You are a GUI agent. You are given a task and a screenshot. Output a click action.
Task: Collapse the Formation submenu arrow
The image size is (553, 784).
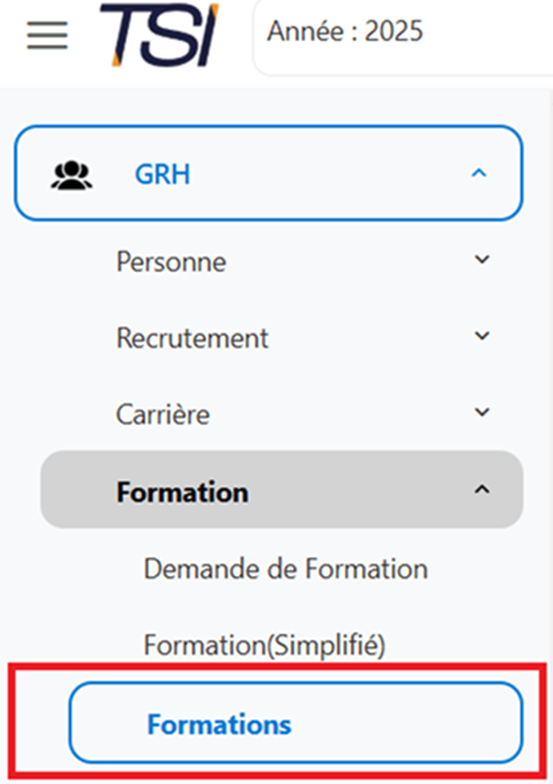tap(482, 490)
